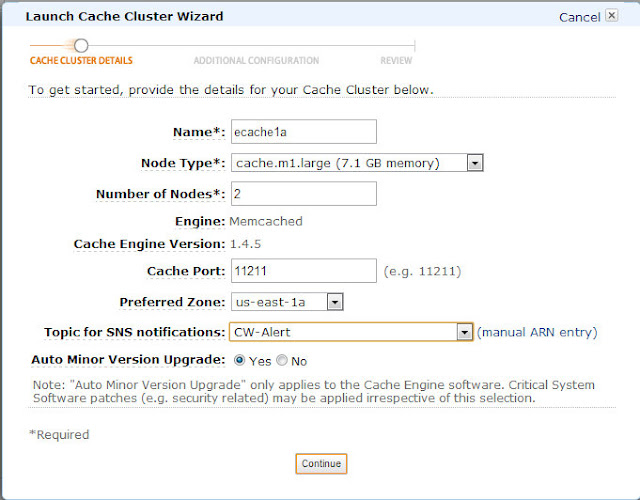
Task: Click the Number of Nodes field
Action: 303,193
